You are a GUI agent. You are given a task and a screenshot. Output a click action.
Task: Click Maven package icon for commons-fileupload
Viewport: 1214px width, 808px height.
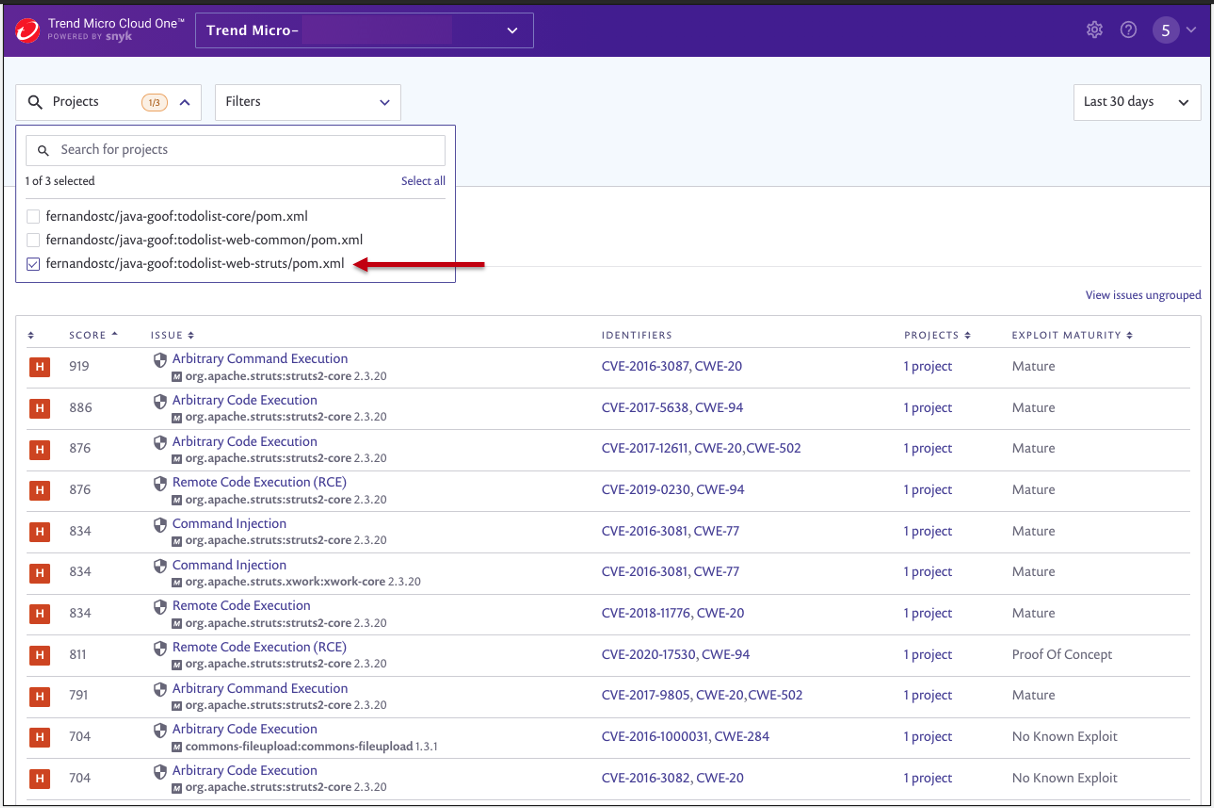point(177,747)
